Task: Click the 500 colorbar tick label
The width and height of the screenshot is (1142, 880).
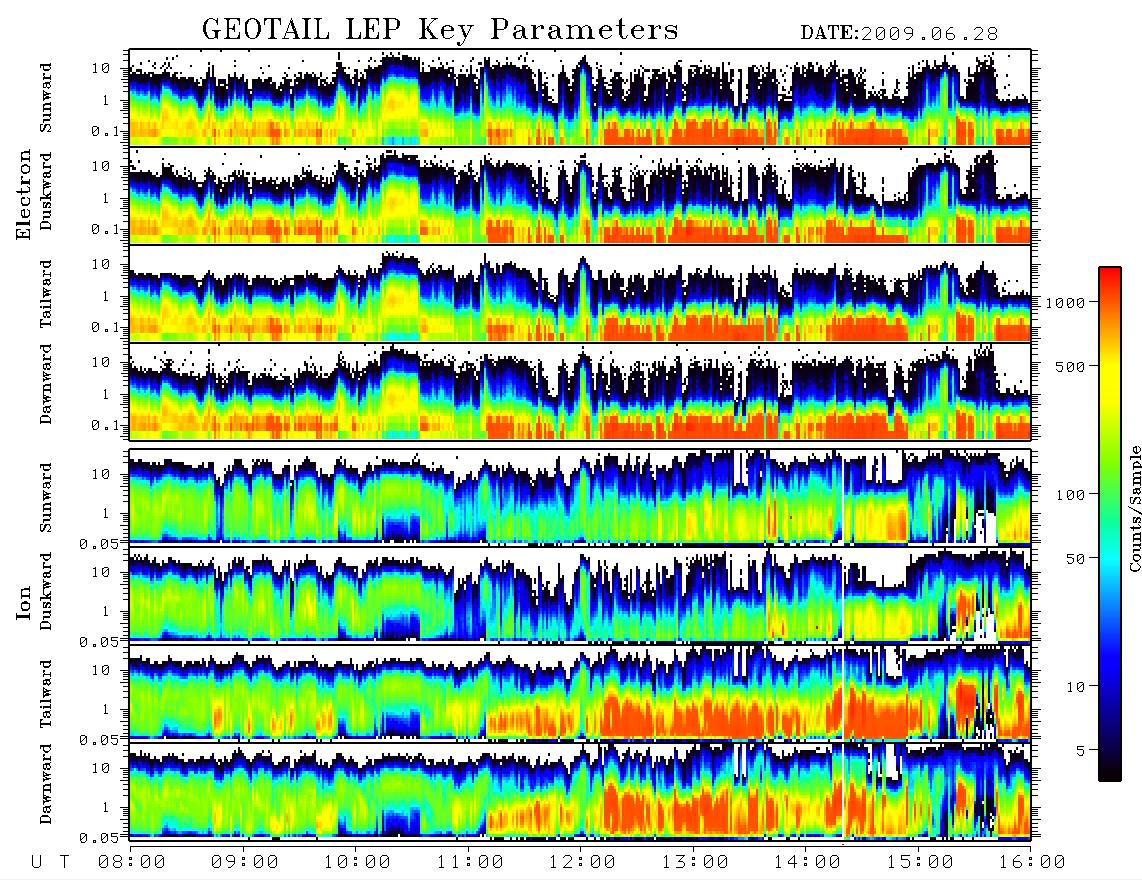Action: click(1070, 366)
